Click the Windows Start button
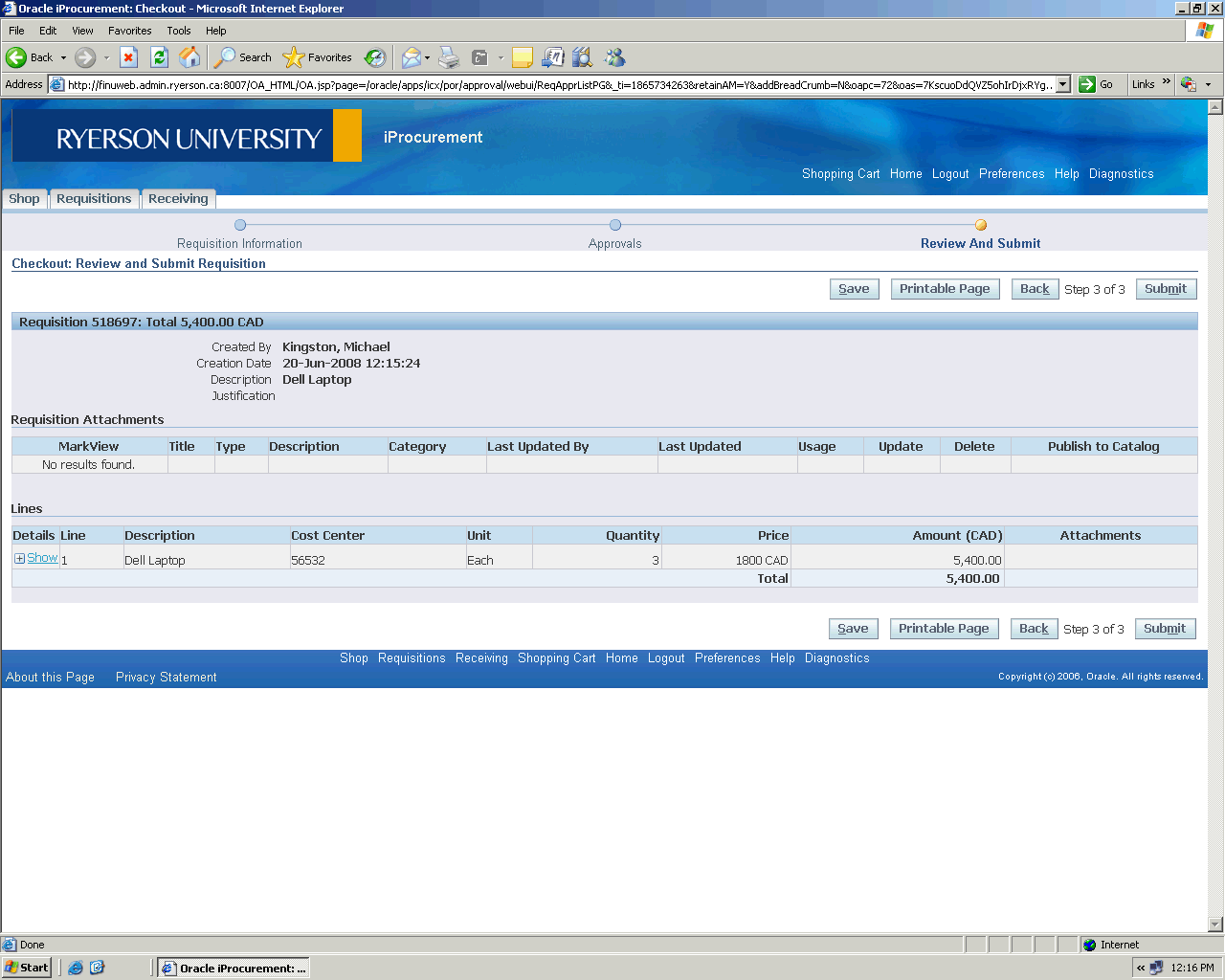Viewport: 1225px width, 980px height. [27, 968]
